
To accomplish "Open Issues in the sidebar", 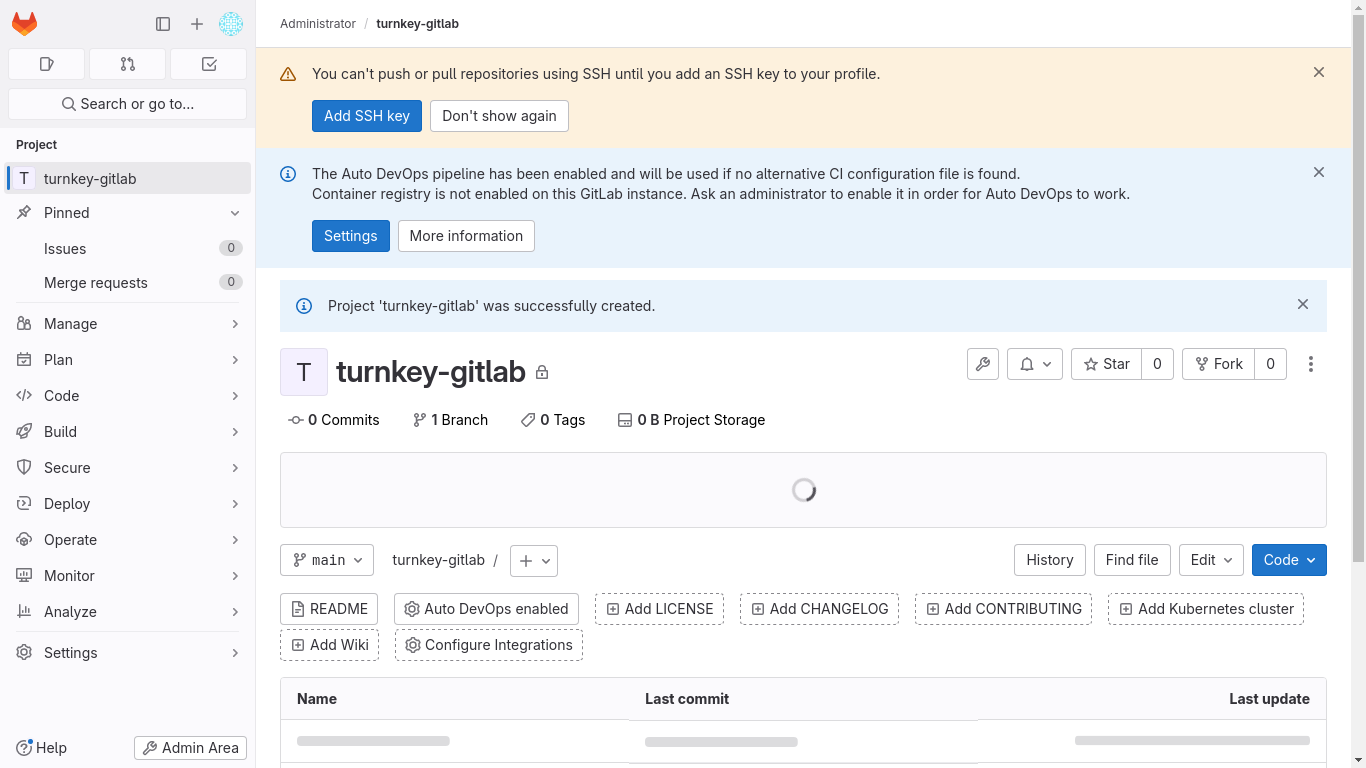I will click(65, 249).
